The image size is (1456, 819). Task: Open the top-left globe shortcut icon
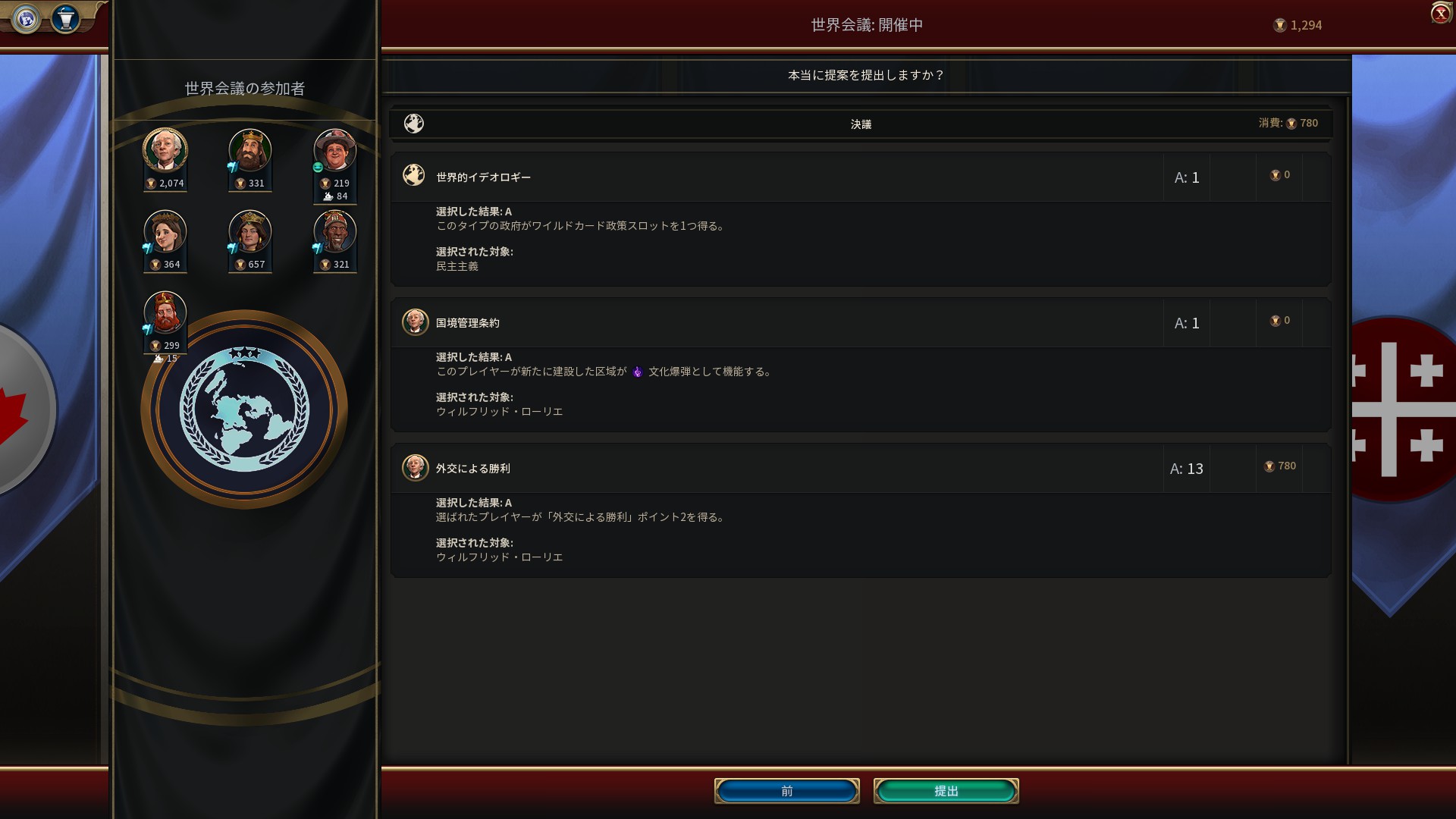(x=27, y=19)
